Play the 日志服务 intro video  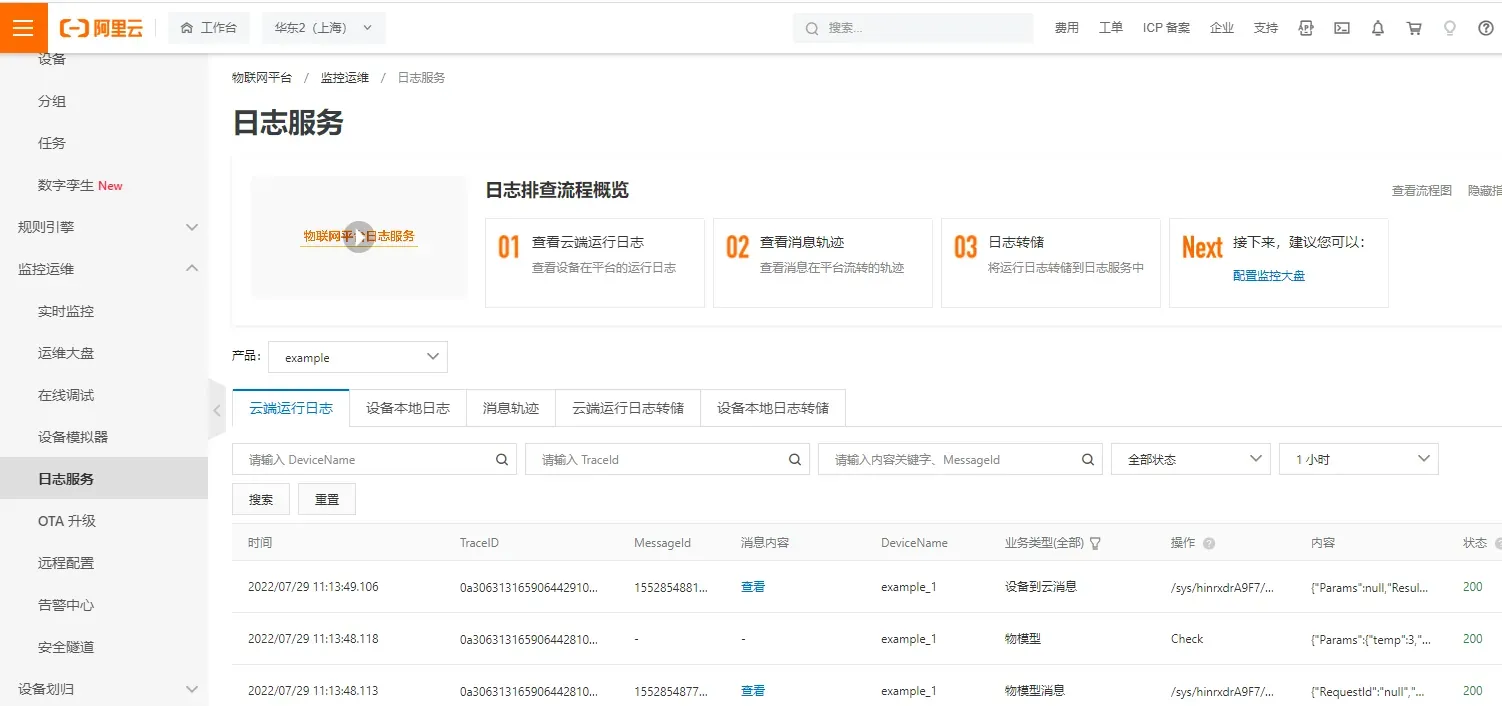point(359,237)
